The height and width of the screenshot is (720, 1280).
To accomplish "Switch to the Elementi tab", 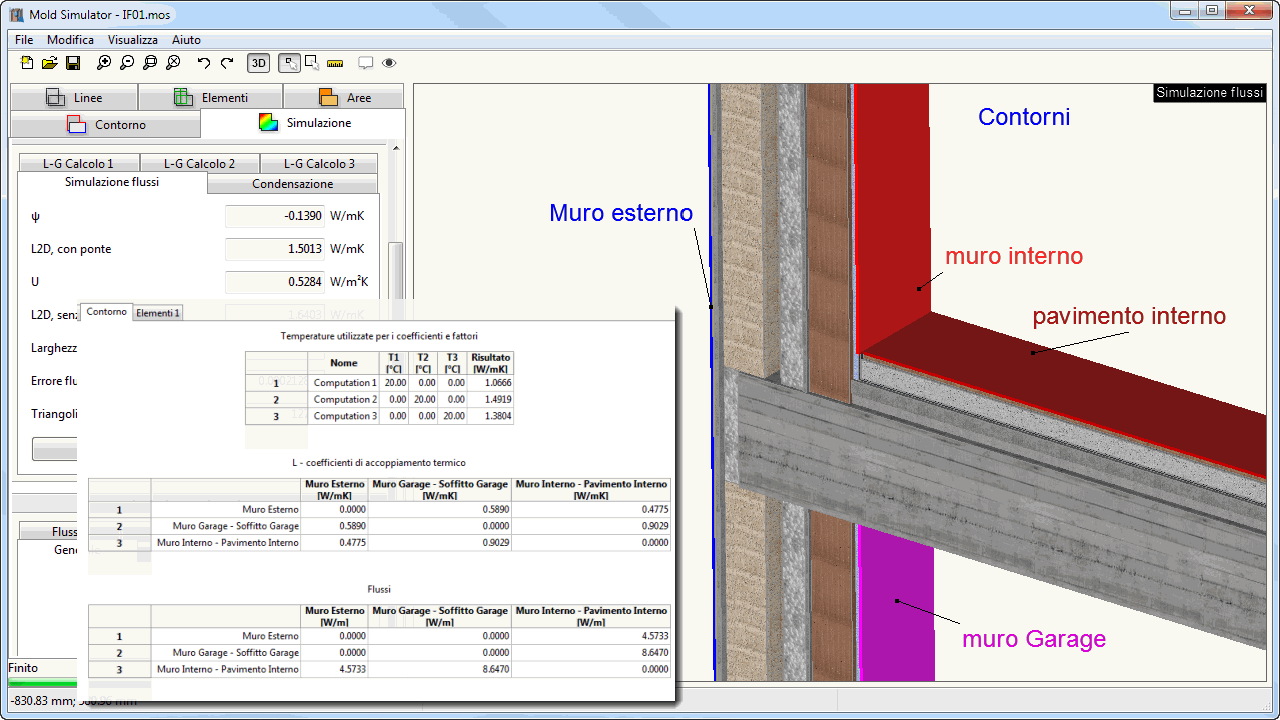I will click(x=211, y=97).
